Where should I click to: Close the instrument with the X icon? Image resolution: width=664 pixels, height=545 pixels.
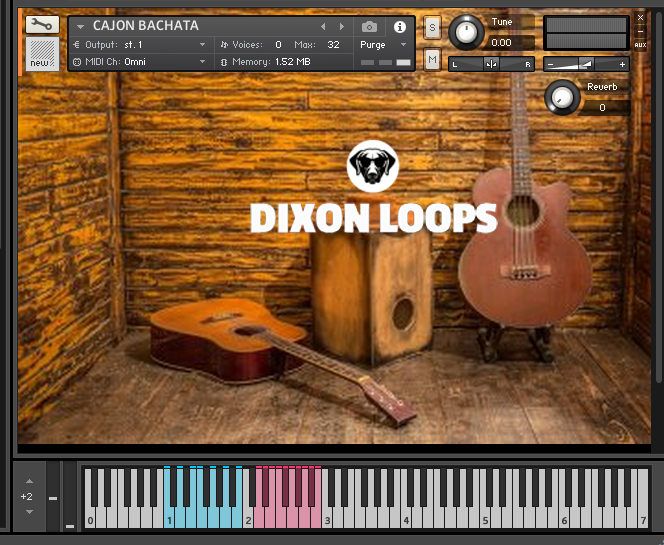(x=640, y=18)
